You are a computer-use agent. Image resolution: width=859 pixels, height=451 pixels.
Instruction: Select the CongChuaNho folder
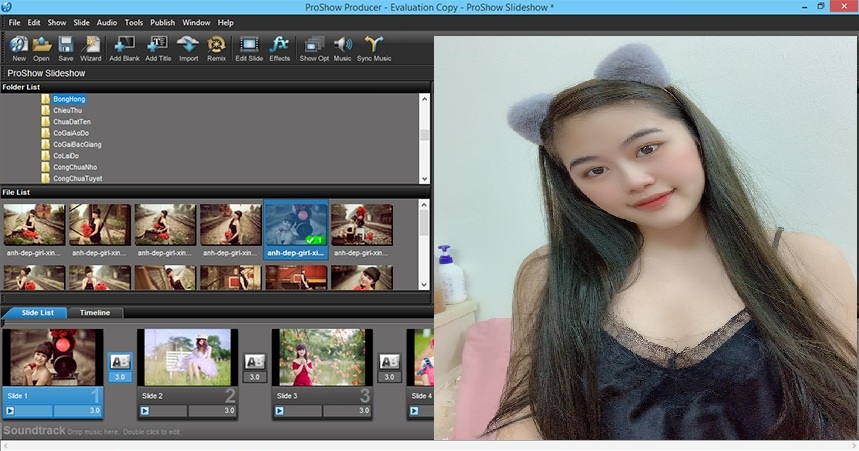coord(75,167)
